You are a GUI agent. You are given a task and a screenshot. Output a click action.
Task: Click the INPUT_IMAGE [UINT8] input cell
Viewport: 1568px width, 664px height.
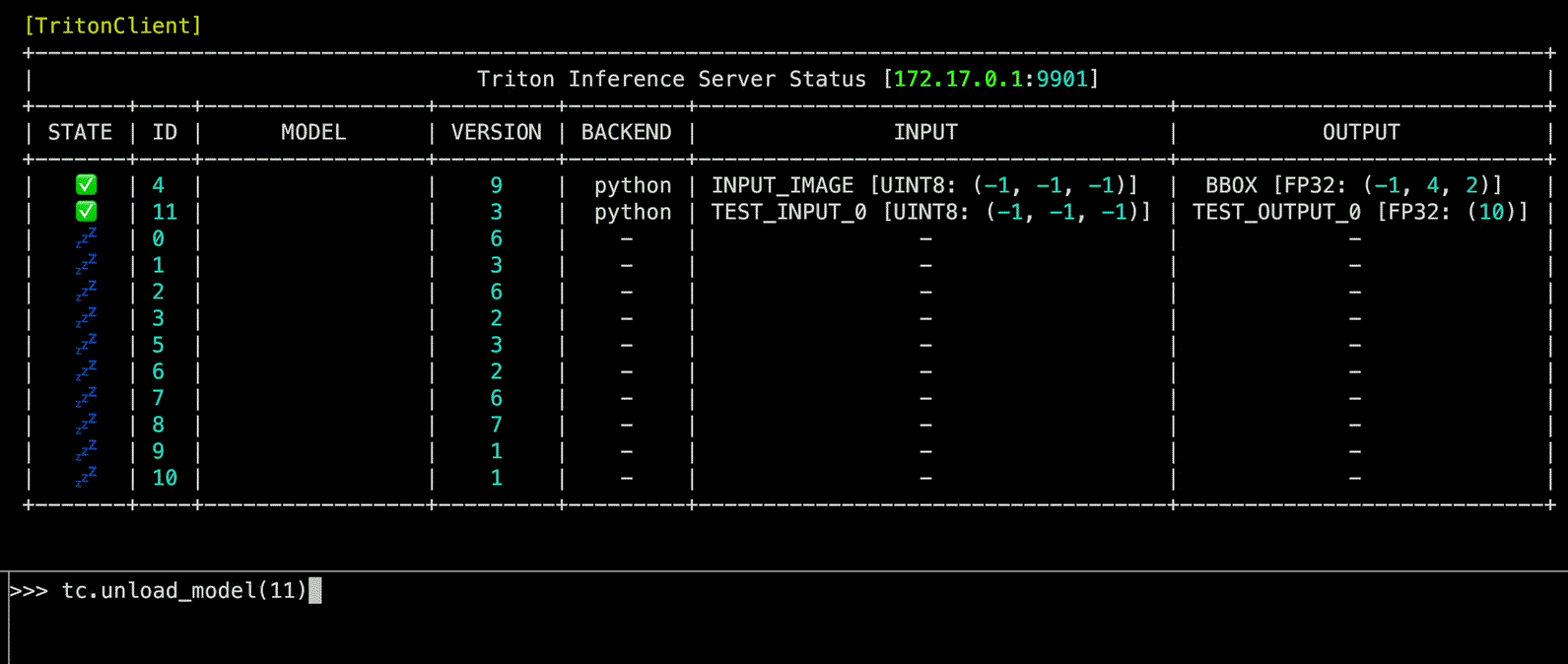click(924, 185)
